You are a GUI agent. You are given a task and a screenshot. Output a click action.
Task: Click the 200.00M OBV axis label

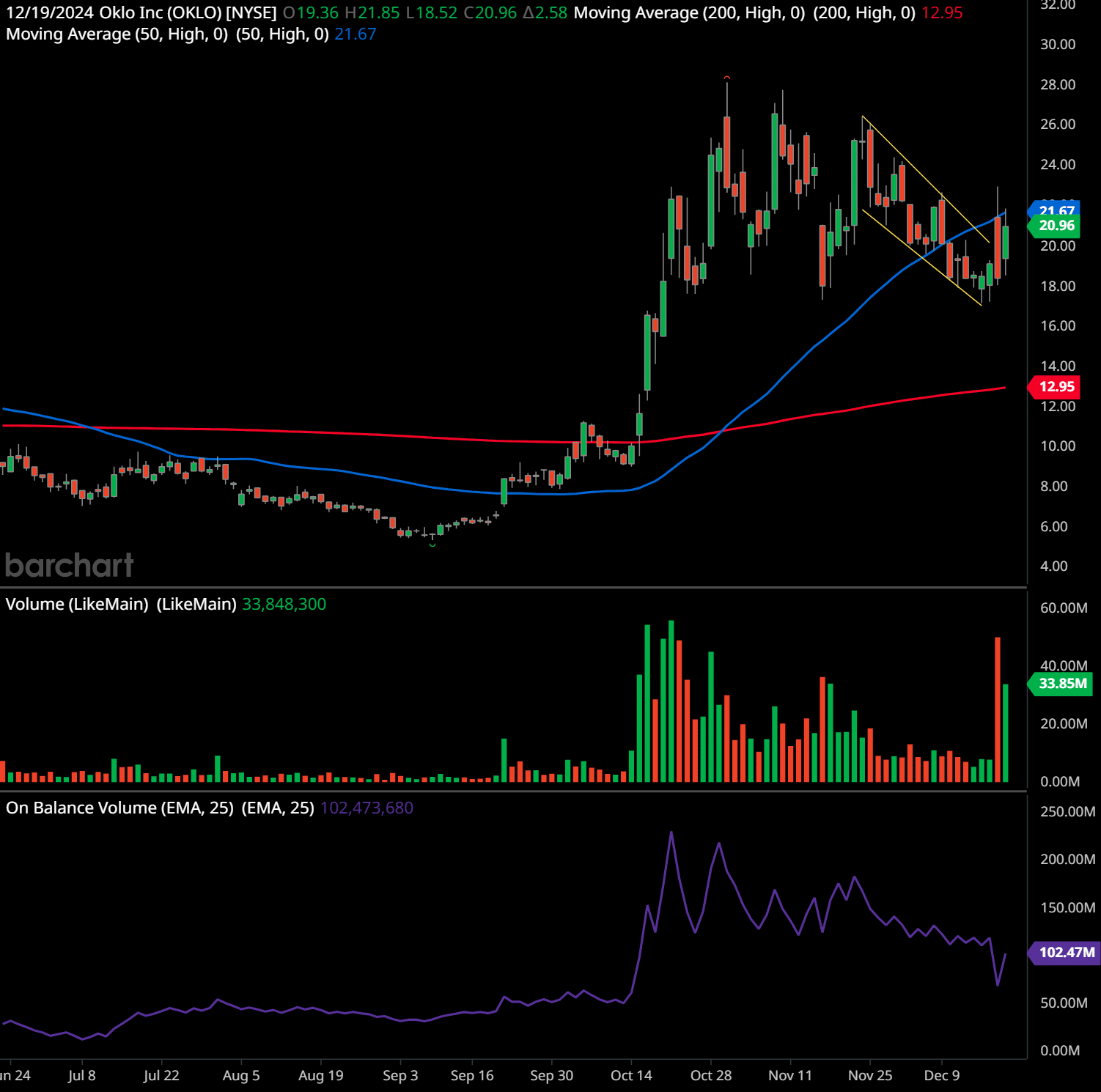coord(1068,860)
